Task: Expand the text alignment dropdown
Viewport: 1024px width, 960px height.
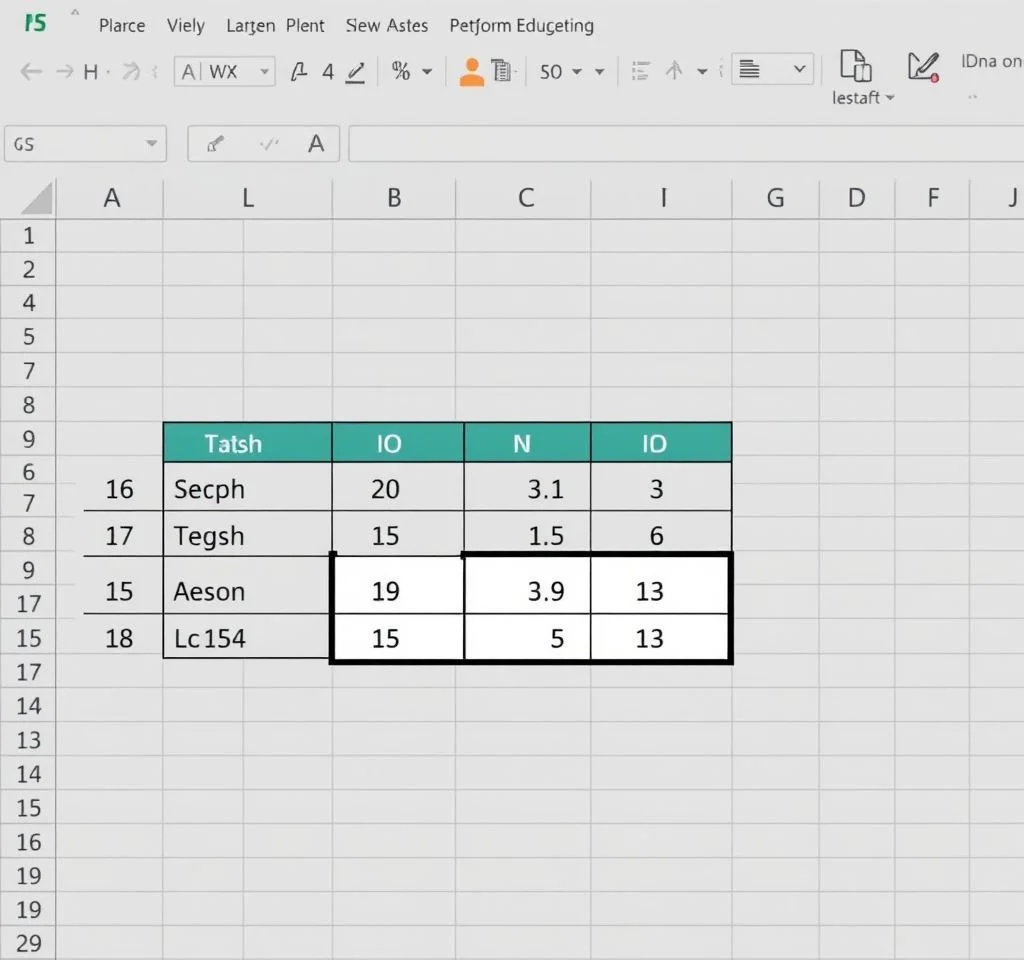Action: point(799,69)
